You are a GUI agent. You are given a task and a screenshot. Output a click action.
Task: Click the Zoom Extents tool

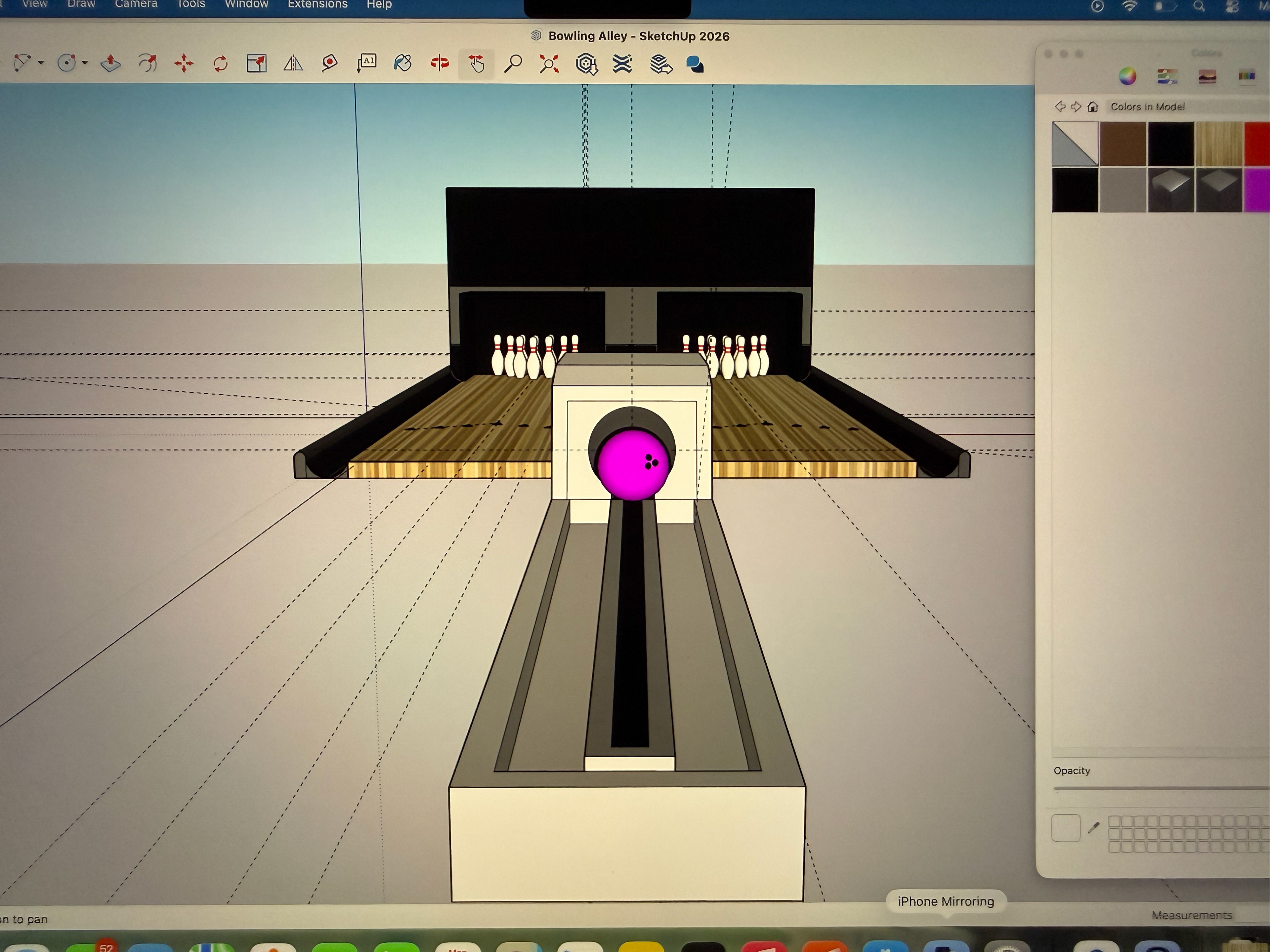[x=549, y=63]
